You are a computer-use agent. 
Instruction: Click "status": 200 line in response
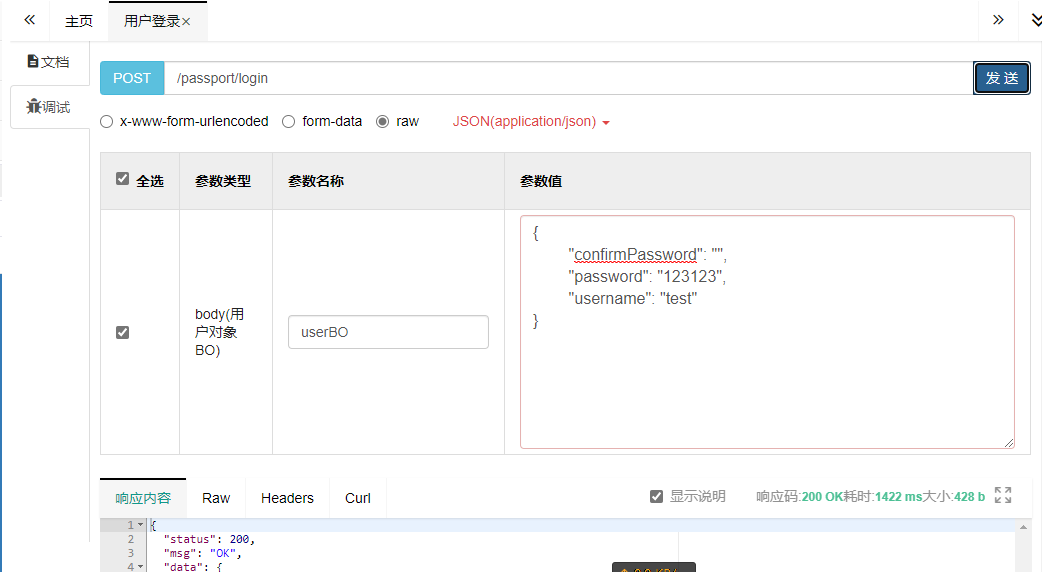click(x=209, y=539)
